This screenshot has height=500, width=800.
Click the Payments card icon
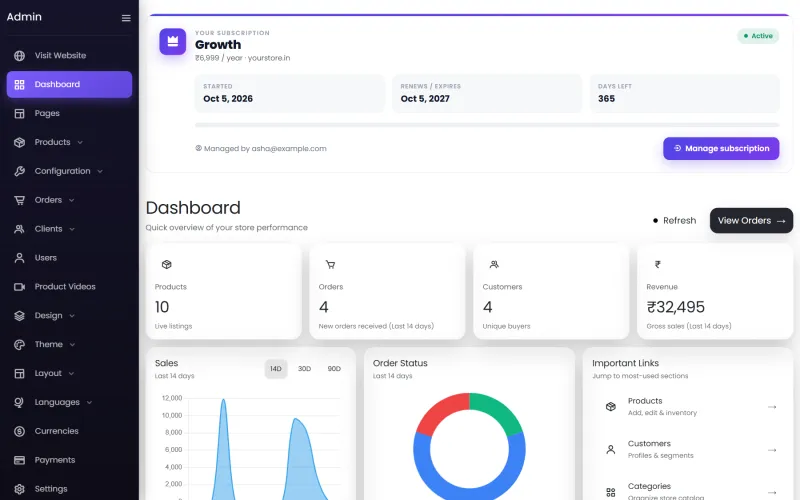(x=19, y=460)
